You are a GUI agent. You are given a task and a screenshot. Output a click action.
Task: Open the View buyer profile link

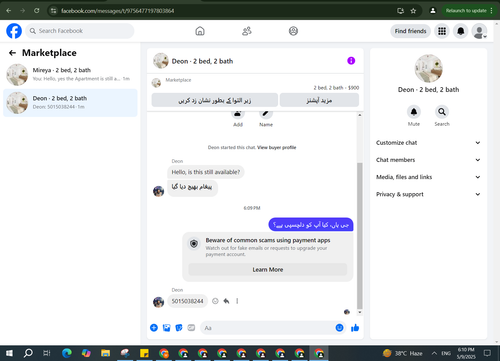point(277,147)
